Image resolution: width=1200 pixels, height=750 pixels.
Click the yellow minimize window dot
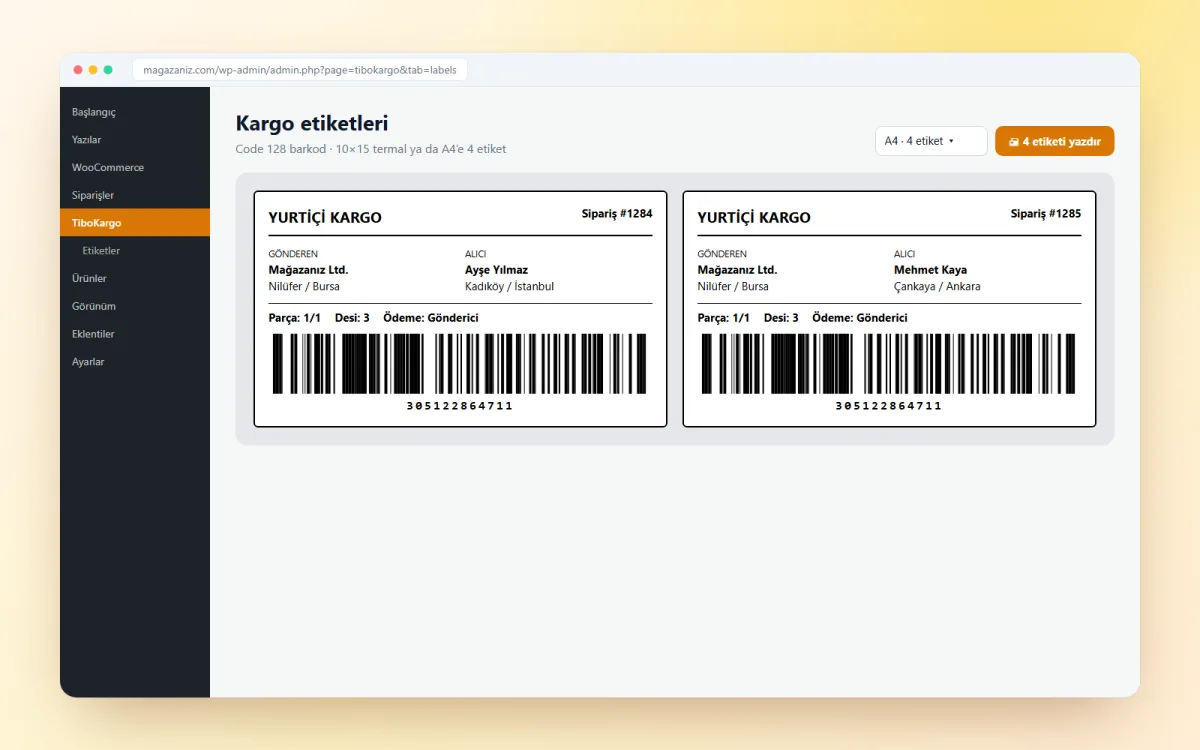93,70
